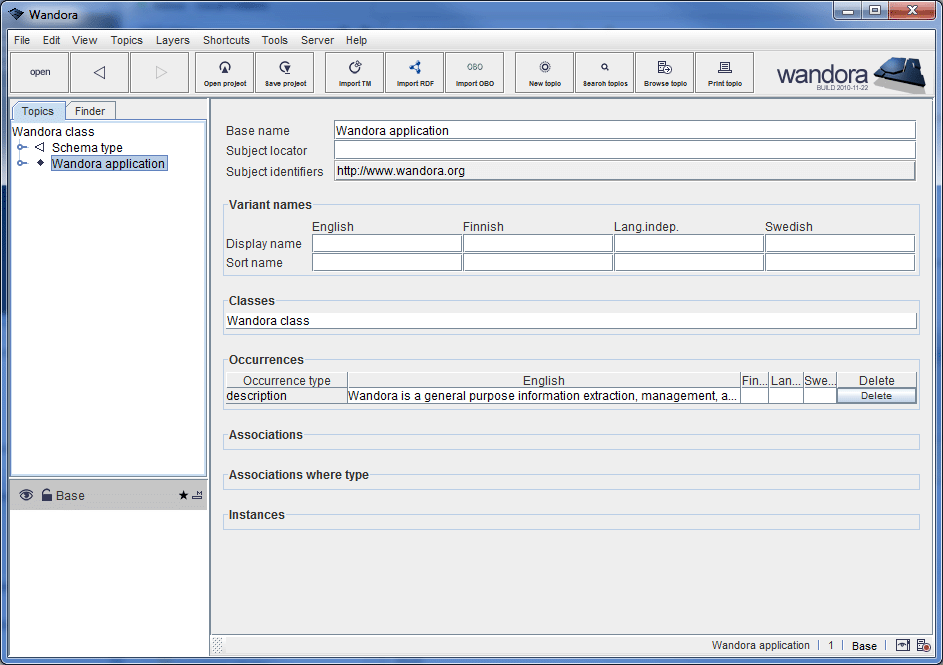
Task: Click the Save project toolbar icon
Action: pyautogui.click(x=284, y=72)
